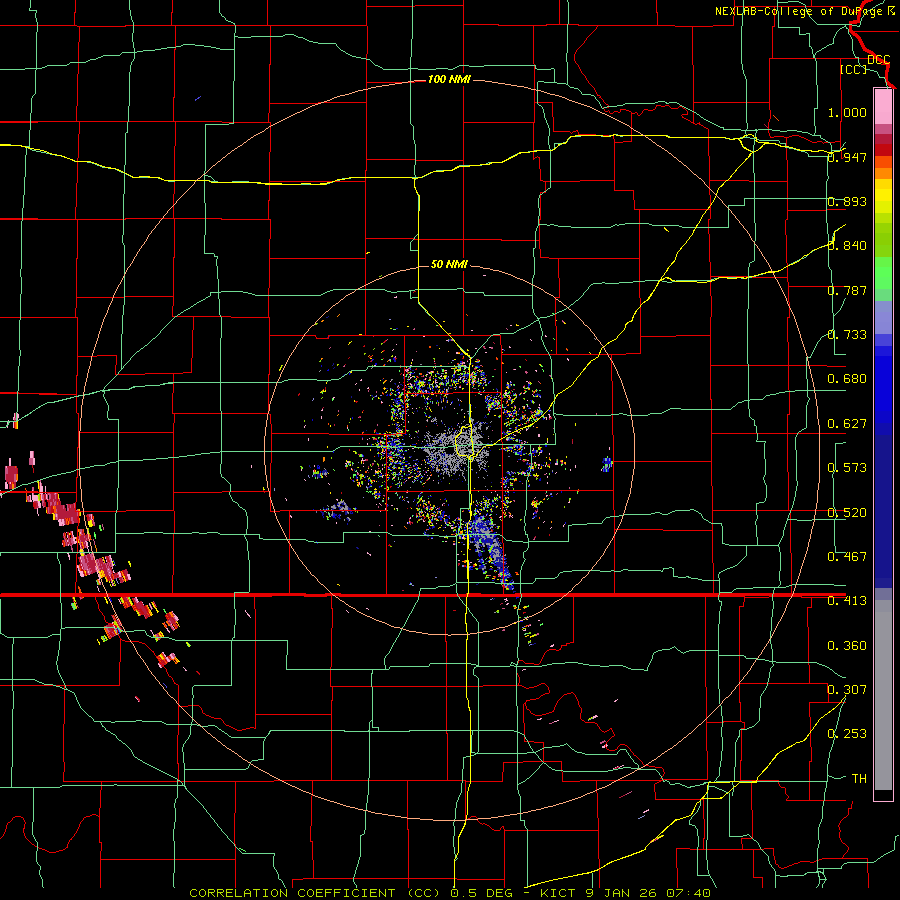
Task: Click the 07:40 timestamp
Action: pos(688,893)
